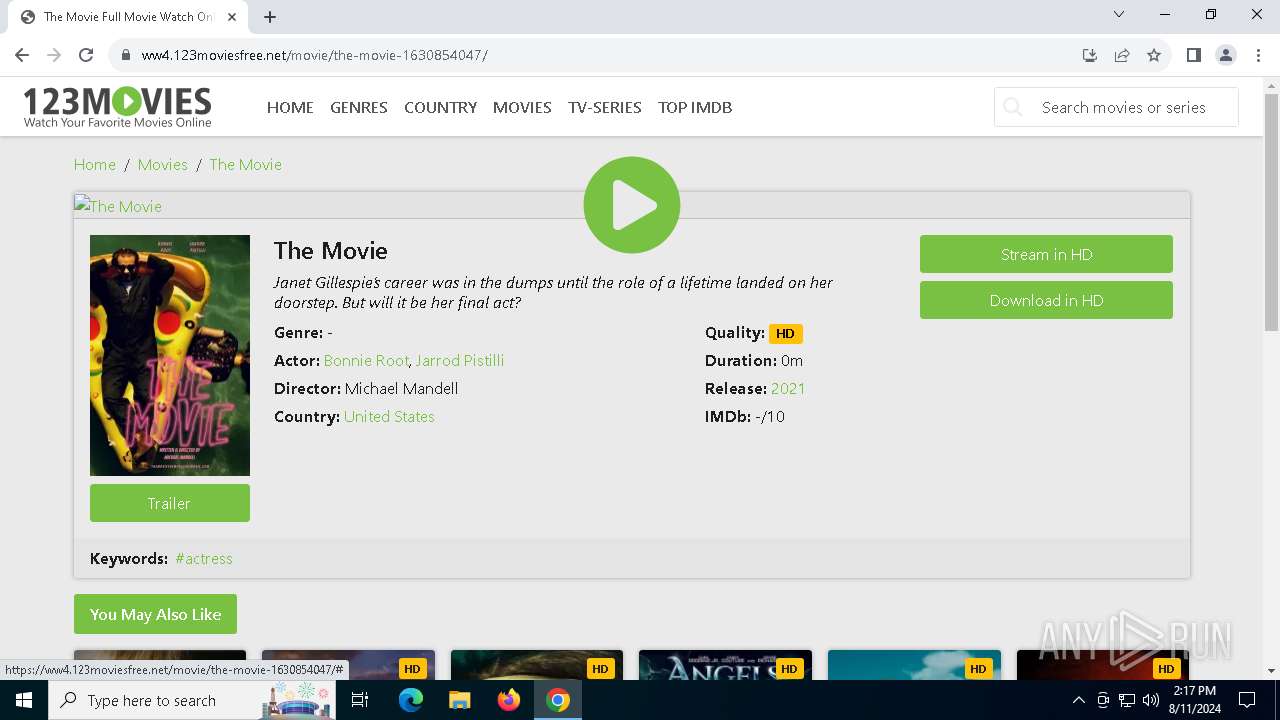
Task: Click The Movie poster image
Action: (170, 355)
